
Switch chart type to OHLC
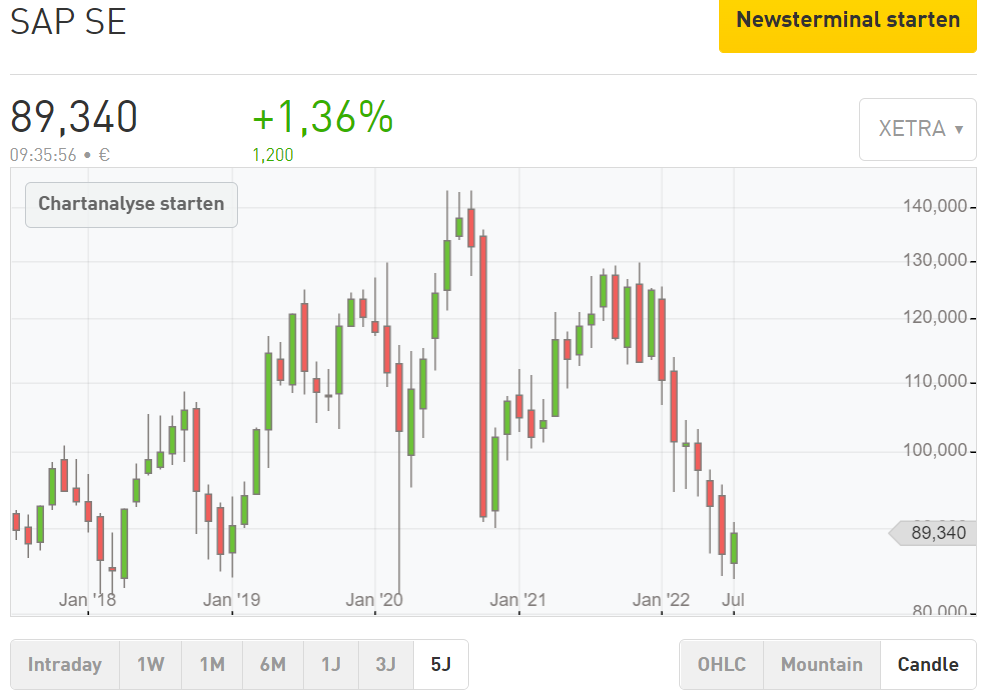point(722,664)
